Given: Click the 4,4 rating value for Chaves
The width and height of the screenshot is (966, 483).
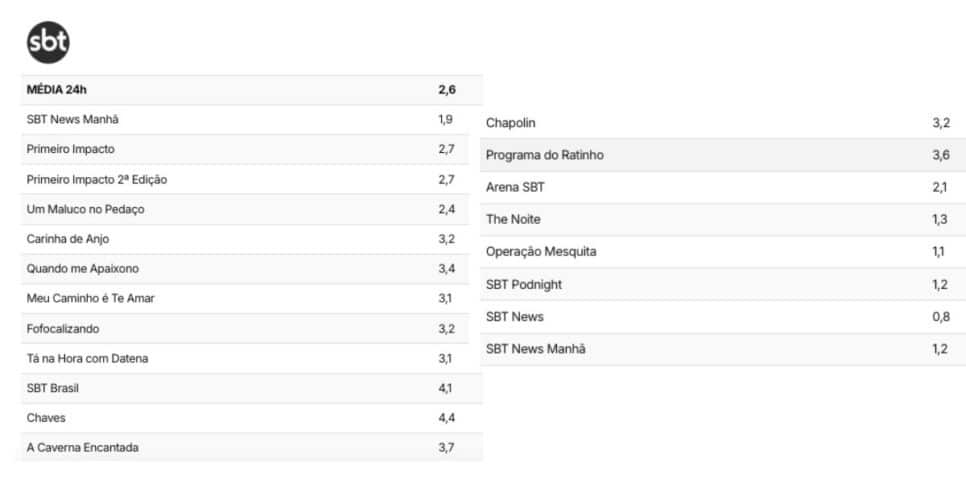Looking at the screenshot, I should pos(447,418).
